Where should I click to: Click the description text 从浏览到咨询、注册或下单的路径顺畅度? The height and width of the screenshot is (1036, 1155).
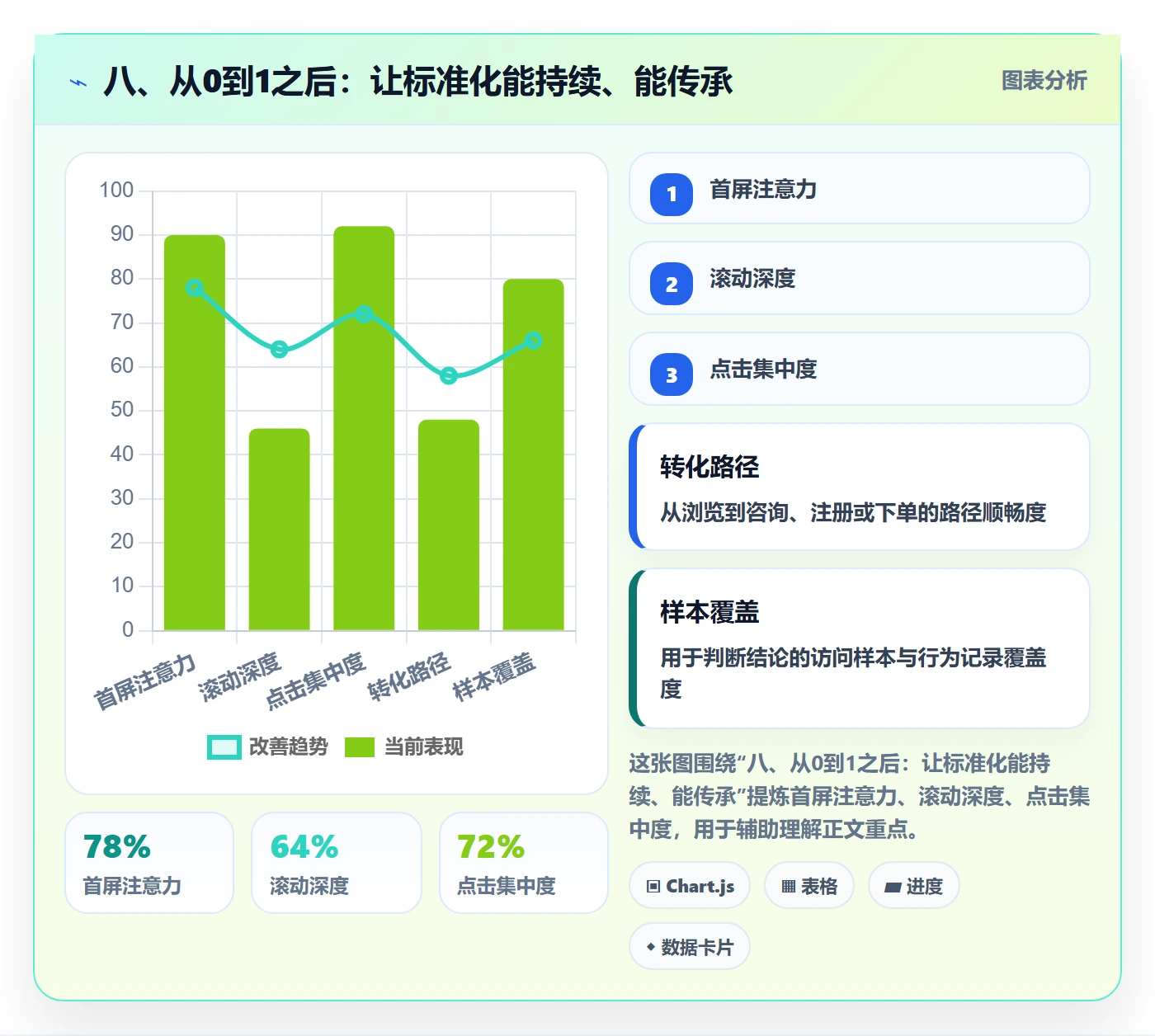click(853, 512)
